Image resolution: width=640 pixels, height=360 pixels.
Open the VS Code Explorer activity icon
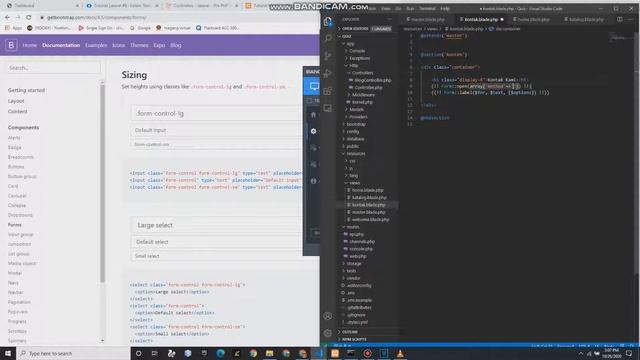pyautogui.click(x=328, y=21)
